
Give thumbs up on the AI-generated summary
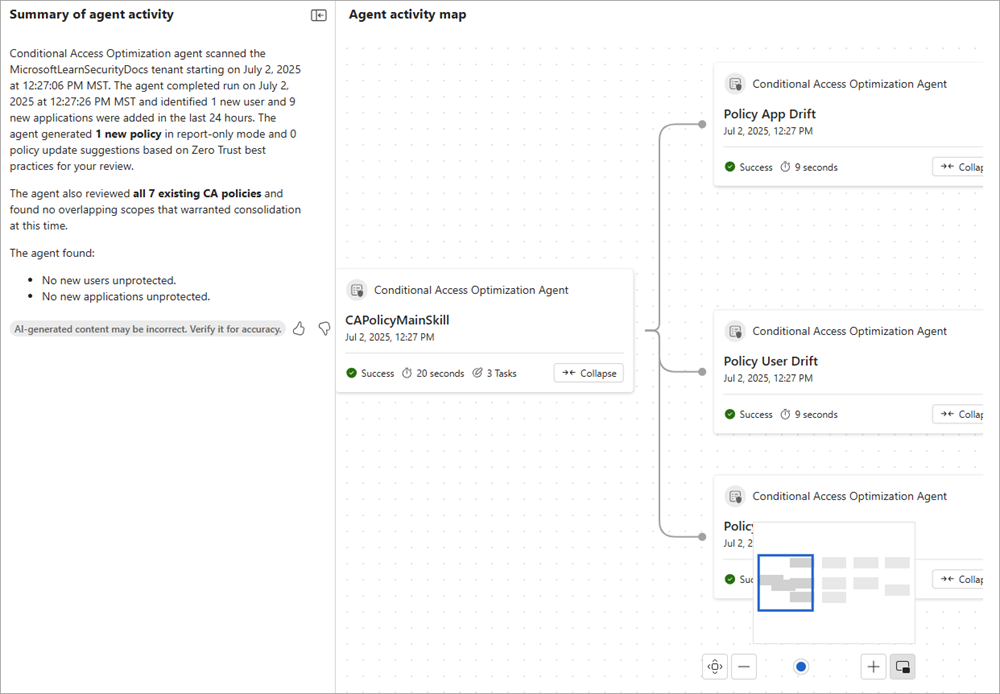298,328
